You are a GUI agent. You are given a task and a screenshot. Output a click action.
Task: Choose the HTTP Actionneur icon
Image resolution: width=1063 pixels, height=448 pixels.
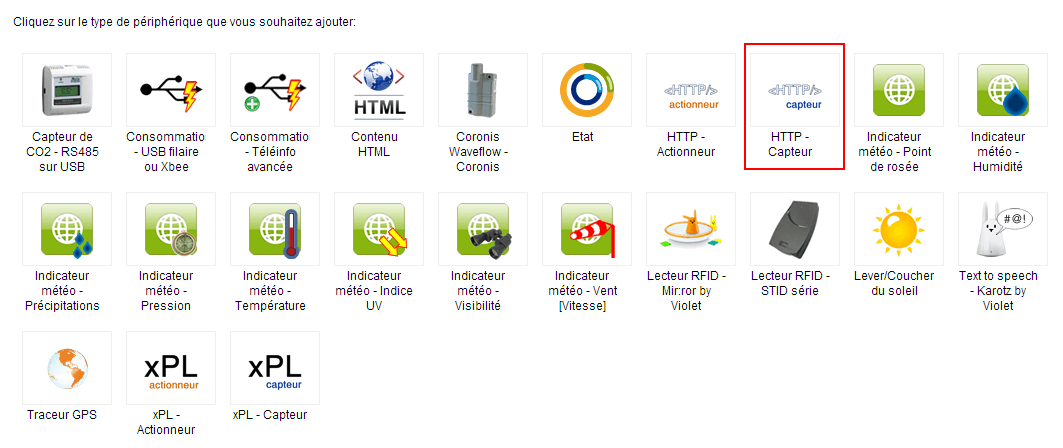pos(691,90)
